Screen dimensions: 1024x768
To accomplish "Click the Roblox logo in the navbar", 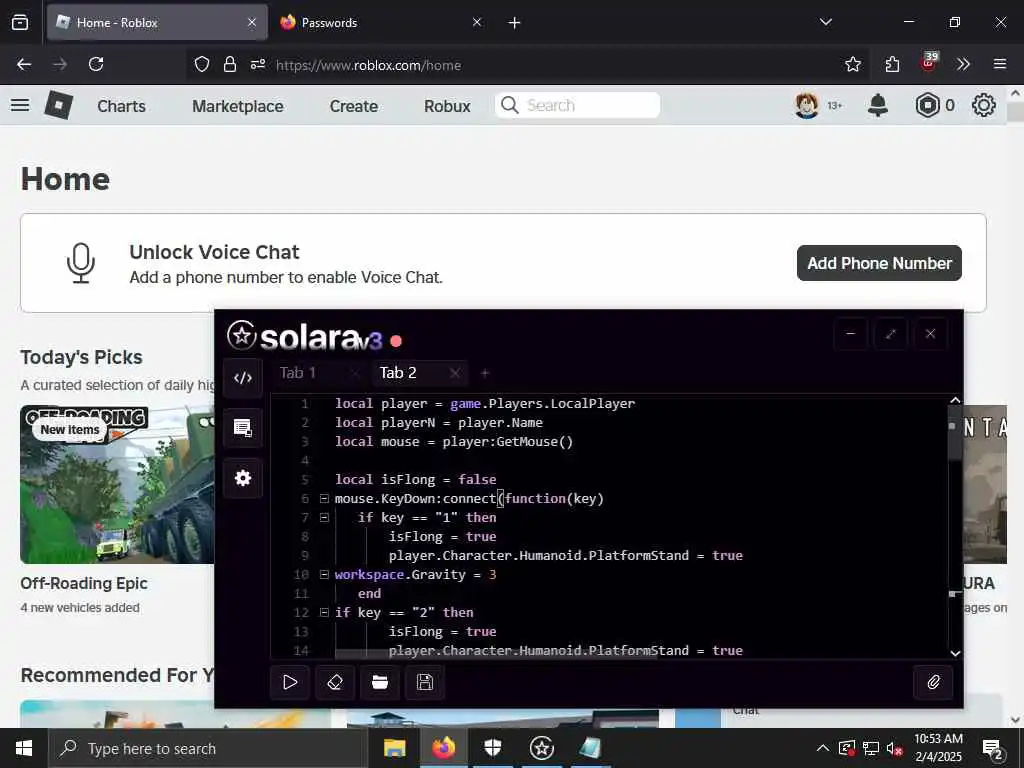I will tap(58, 105).
